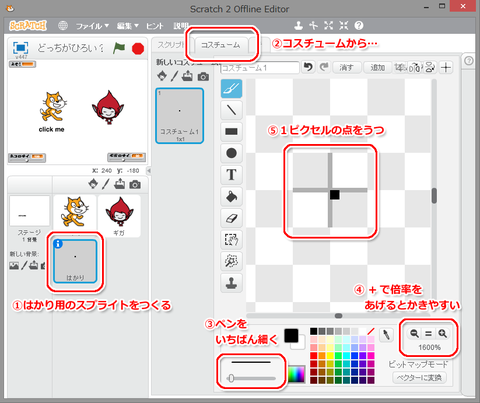480x403 pixels.
Task: Click the globe language icon
Action: point(63,25)
